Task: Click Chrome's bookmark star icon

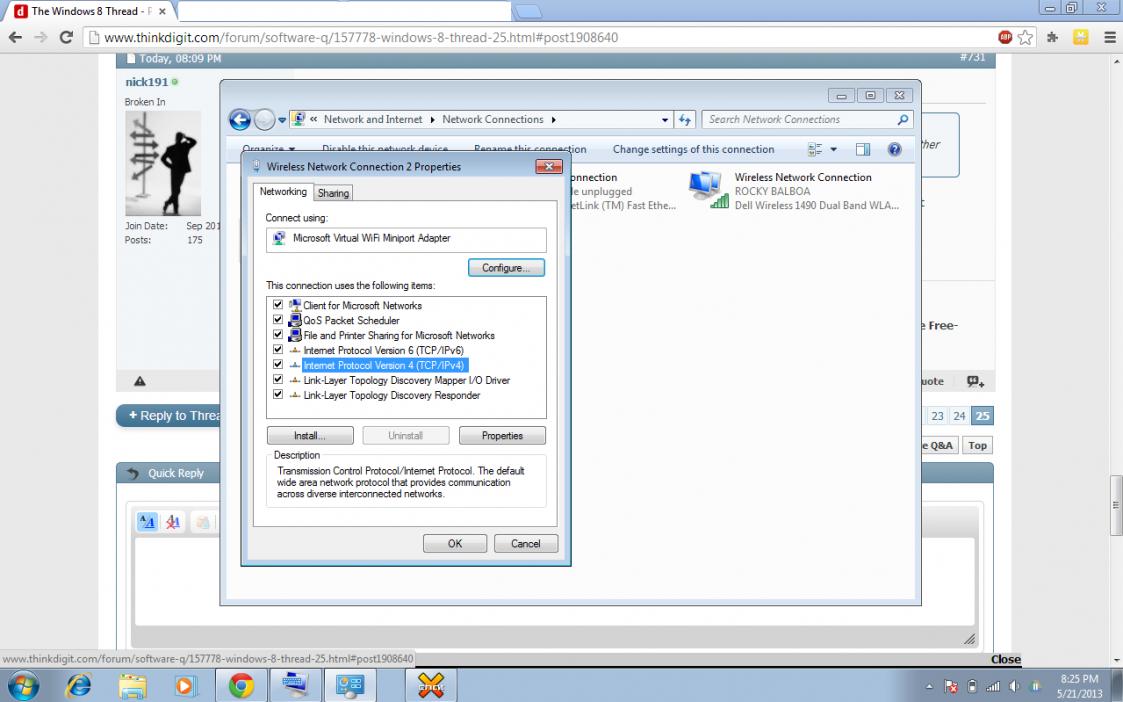Action: [1026, 38]
